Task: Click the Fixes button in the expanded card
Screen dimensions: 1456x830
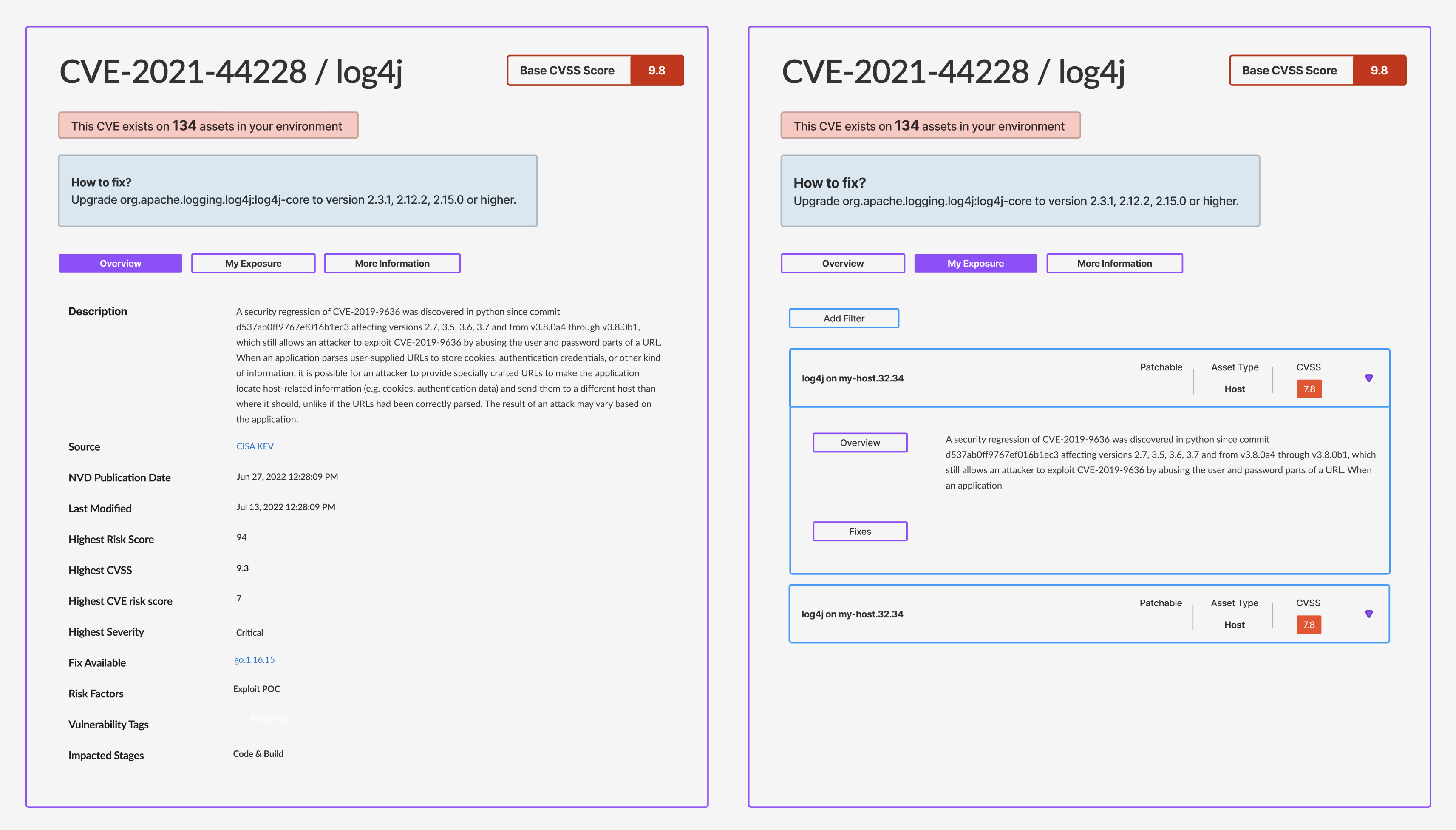Action: [x=860, y=531]
